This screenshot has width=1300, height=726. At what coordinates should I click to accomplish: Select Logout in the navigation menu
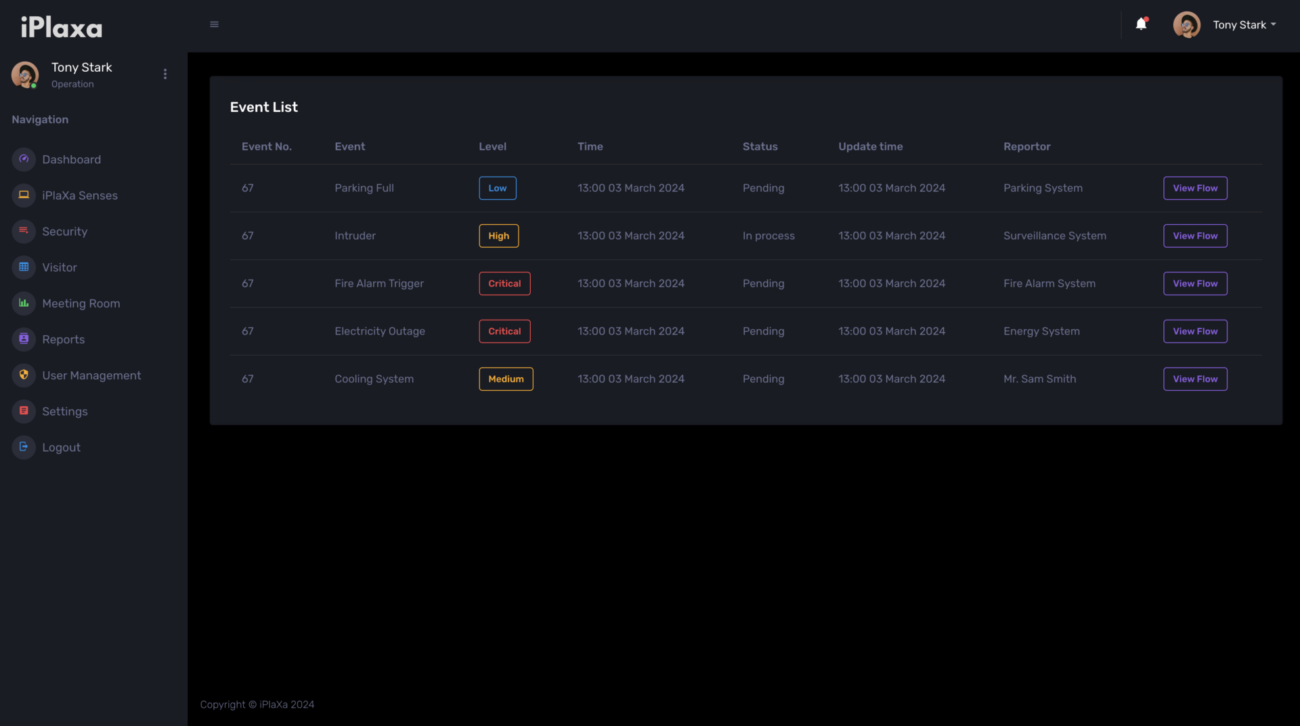click(x=61, y=447)
